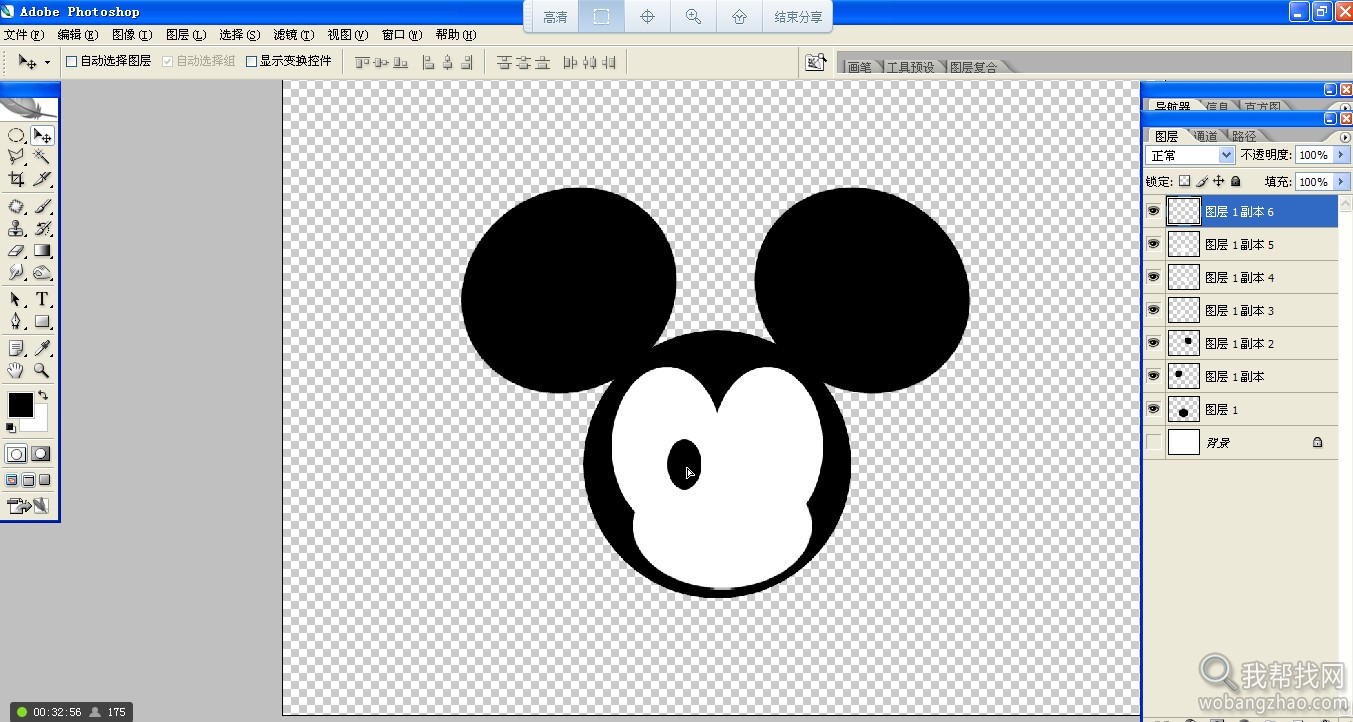1353x722 pixels.
Task: Open the 填充 slider arrow
Action: click(1342, 182)
